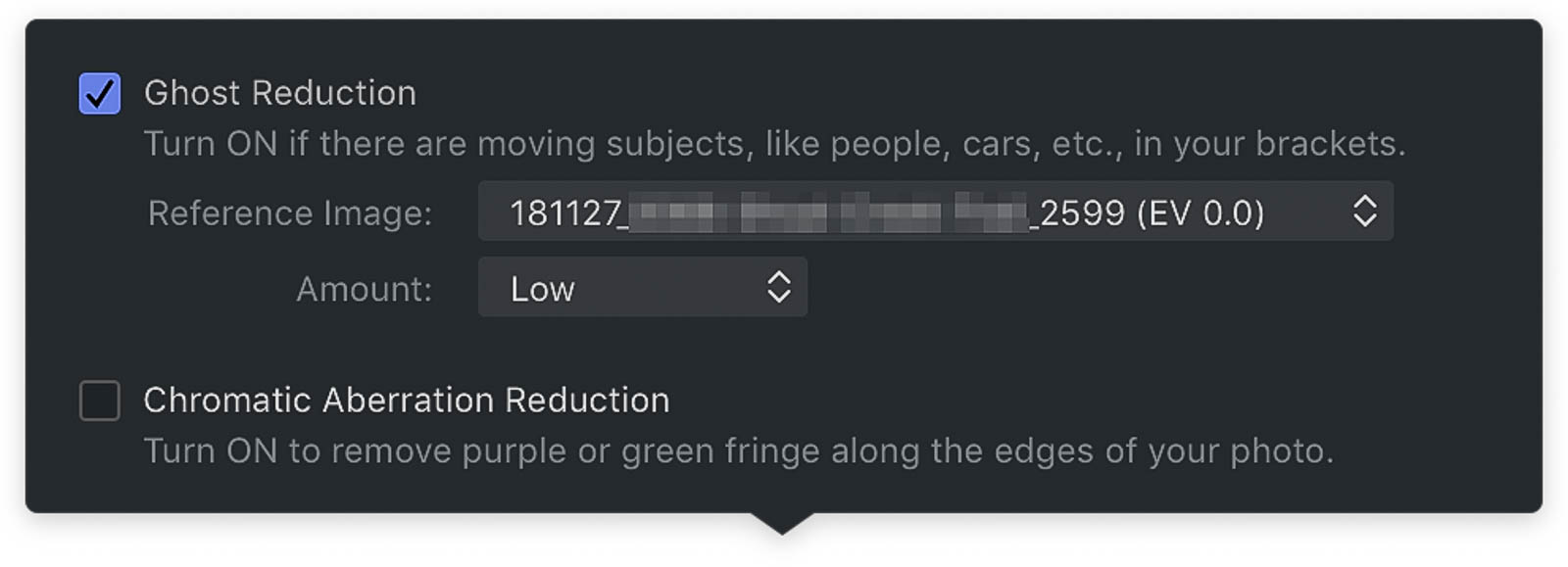The width and height of the screenshot is (1568, 567).
Task: Click the "Low" value text
Action: (x=542, y=289)
